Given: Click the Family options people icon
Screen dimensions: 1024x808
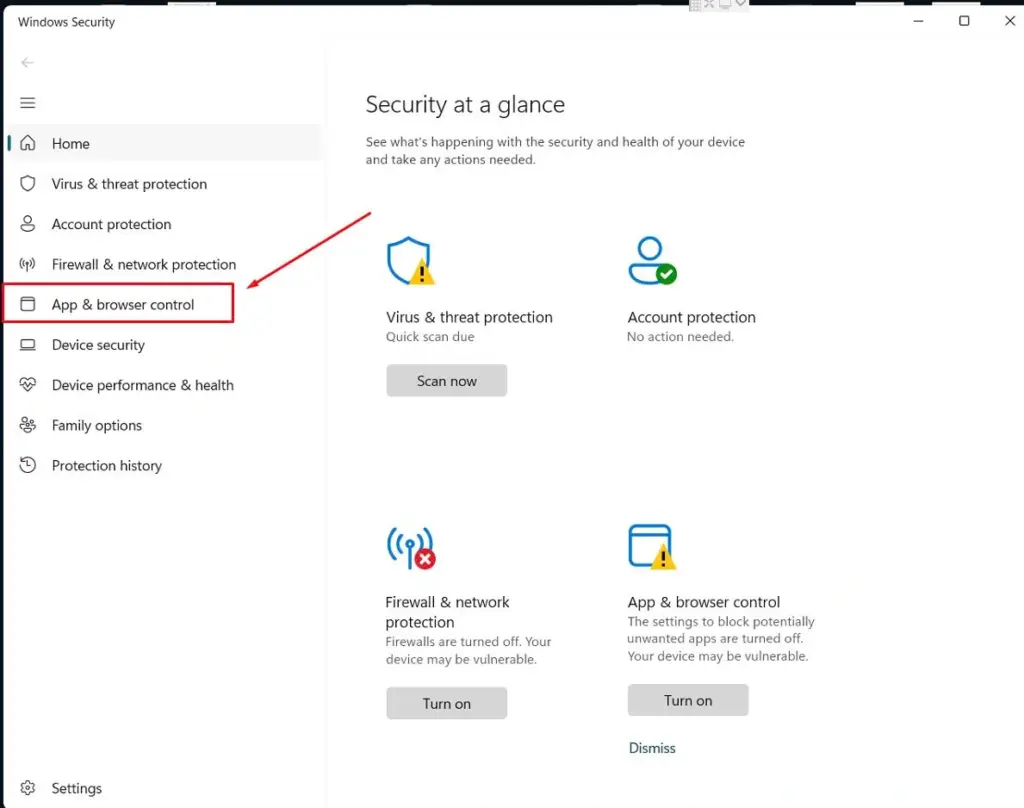Looking at the screenshot, I should (x=28, y=425).
